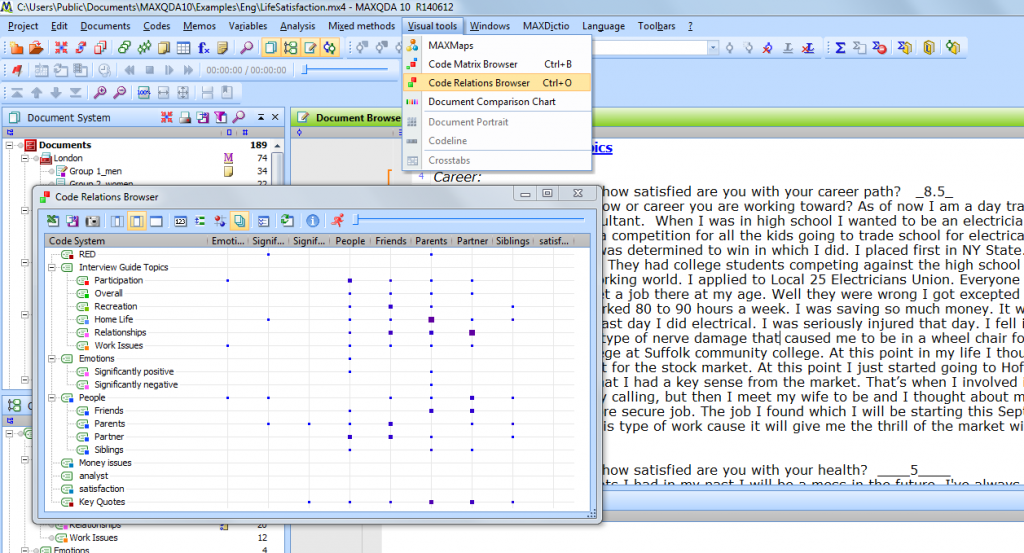This screenshot has width=1024, height=553.
Task: Toggle the Code System window button in toolbar
Action: pyautogui.click(x=291, y=47)
